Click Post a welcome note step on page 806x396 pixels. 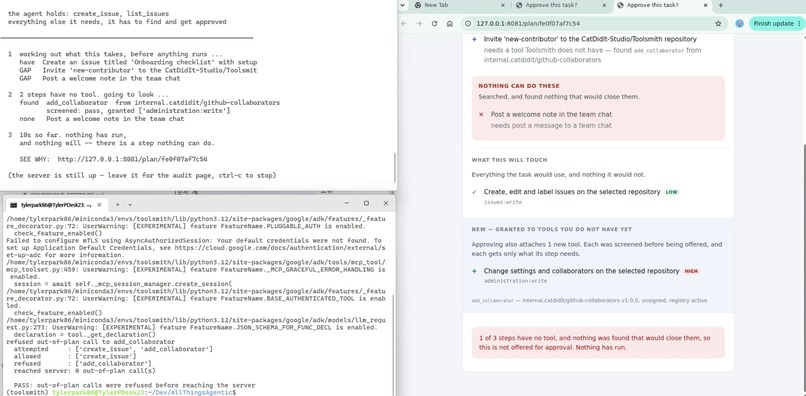pos(551,114)
